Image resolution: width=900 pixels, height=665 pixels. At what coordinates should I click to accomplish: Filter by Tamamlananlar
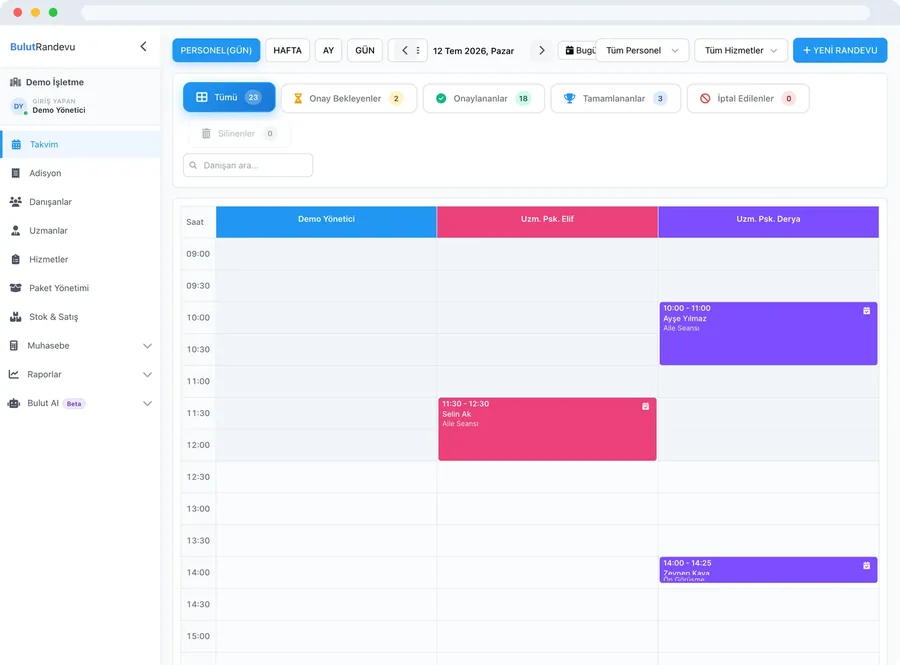coord(615,98)
